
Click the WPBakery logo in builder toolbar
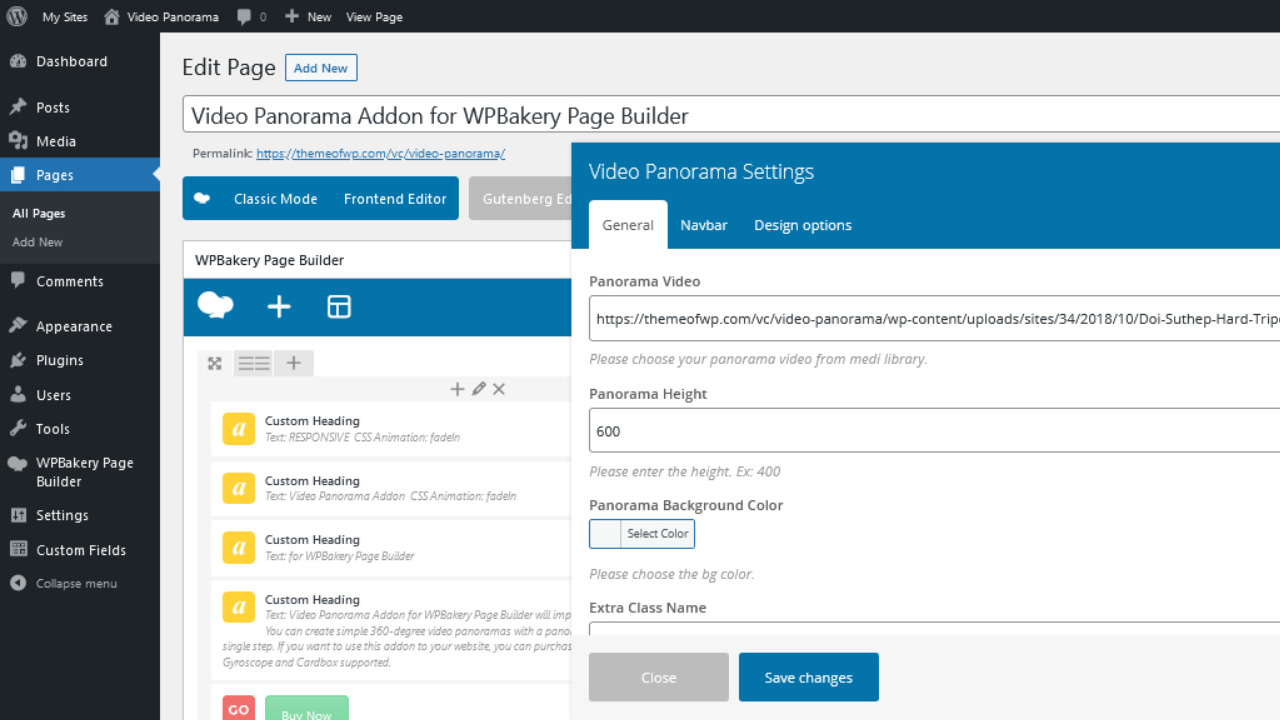[x=215, y=306]
